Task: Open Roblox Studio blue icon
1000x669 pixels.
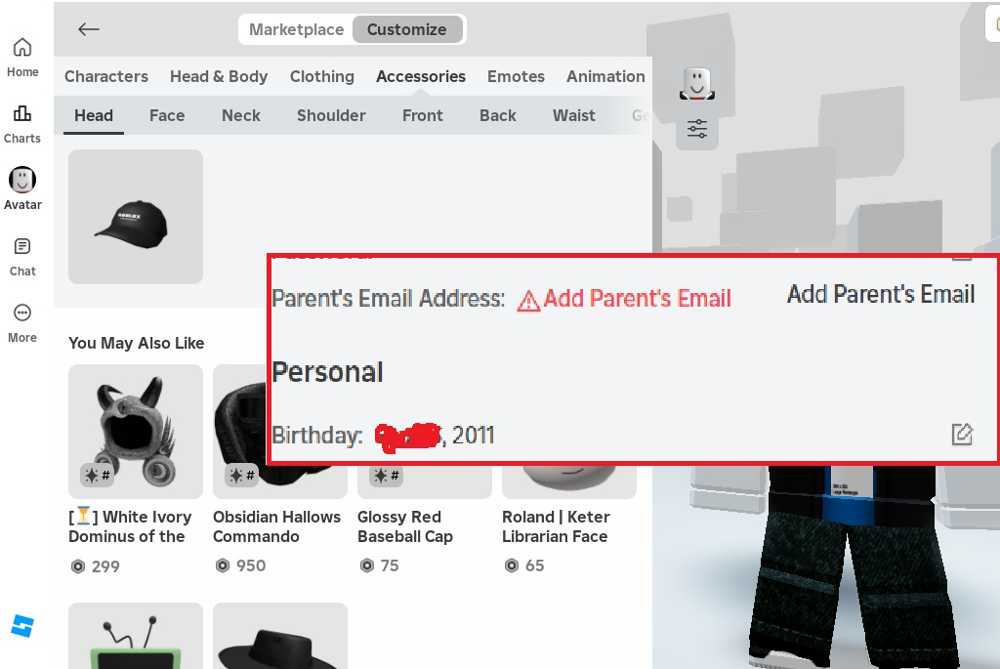Action: click(22, 626)
